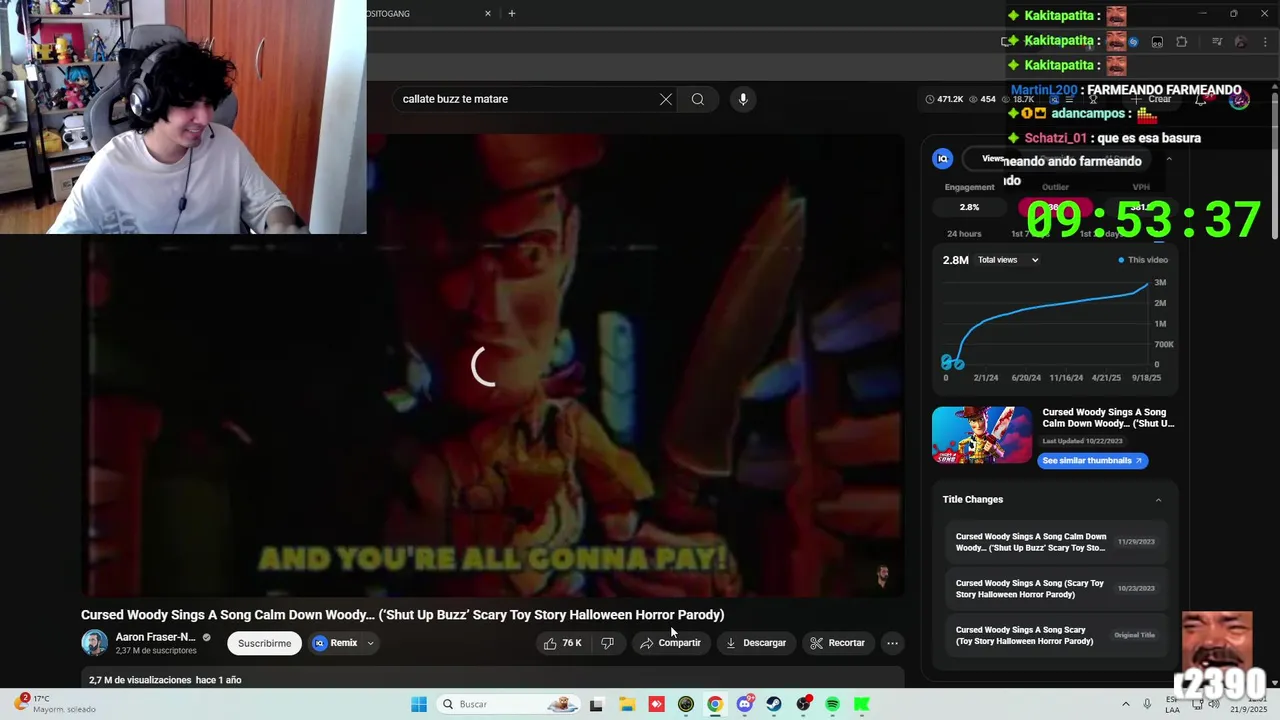Screen dimensions: 1280x720
Task: Click the video title text
Action: coord(402,615)
